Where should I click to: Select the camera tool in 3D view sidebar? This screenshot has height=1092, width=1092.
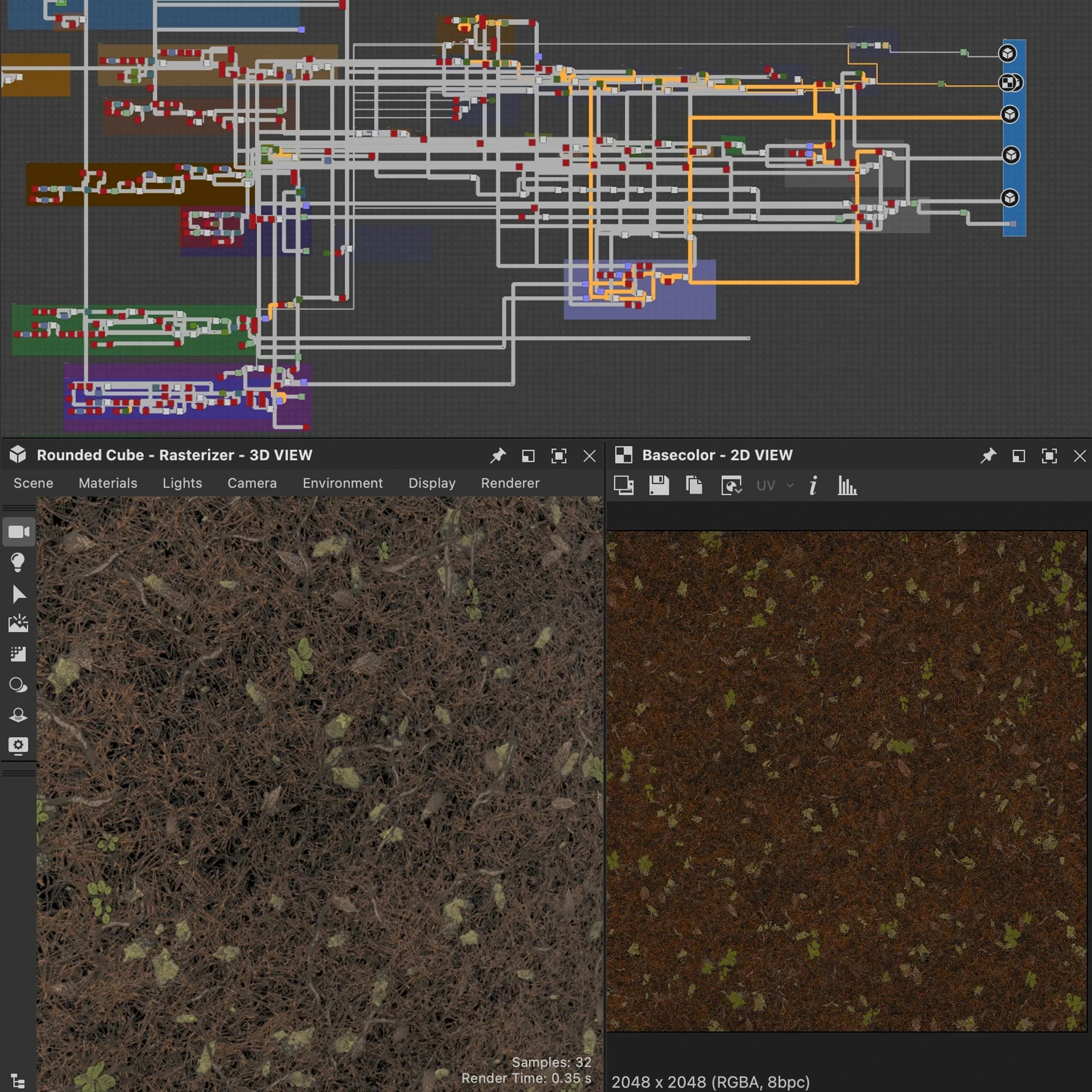point(19,532)
